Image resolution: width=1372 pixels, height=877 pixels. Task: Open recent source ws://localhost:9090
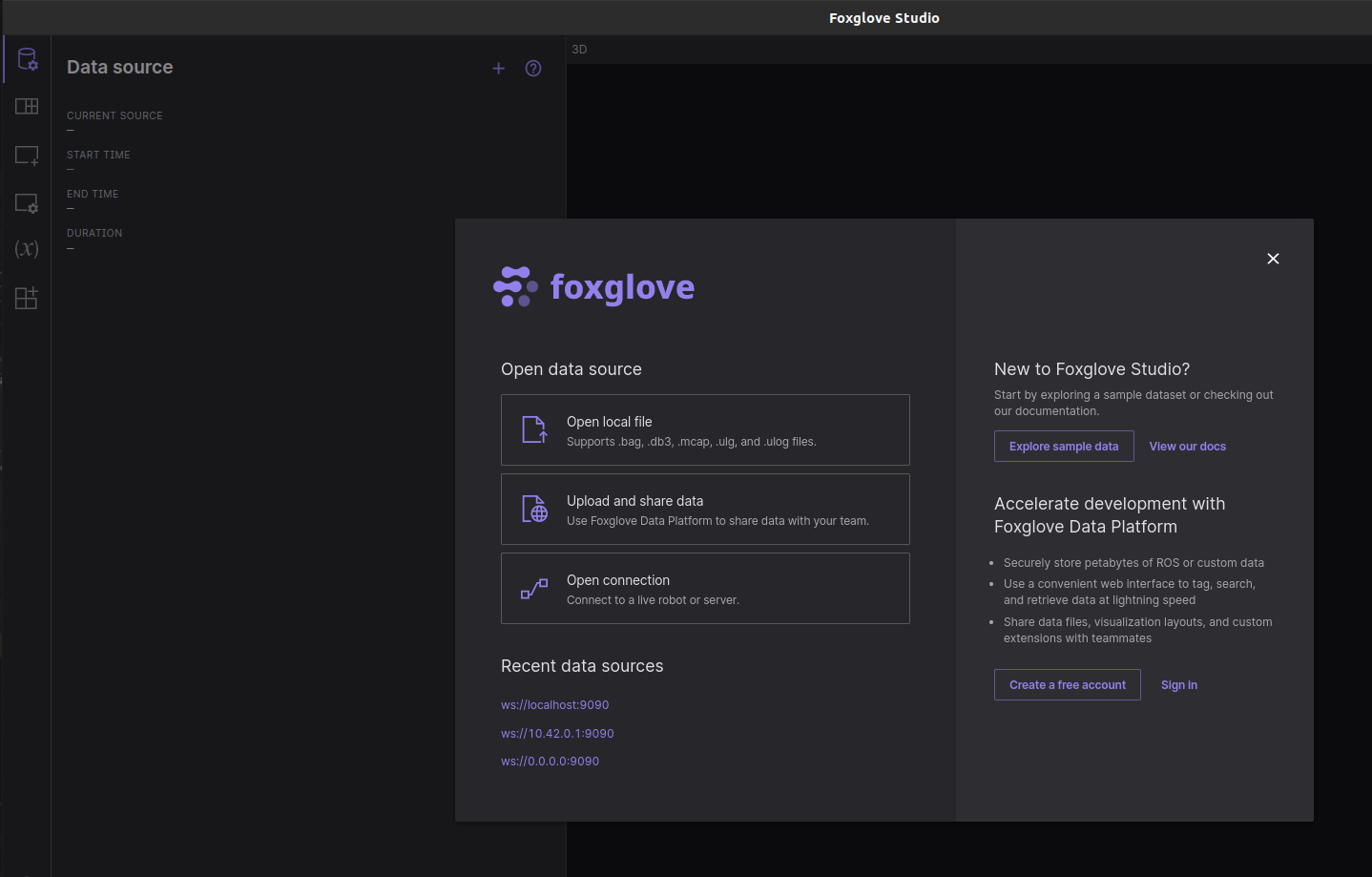pyautogui.click(x=554, y=705)
